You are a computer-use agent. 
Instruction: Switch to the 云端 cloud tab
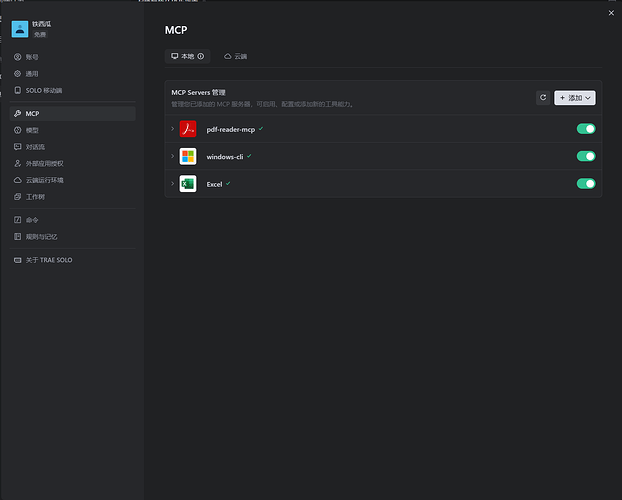(x=236, y=56)
